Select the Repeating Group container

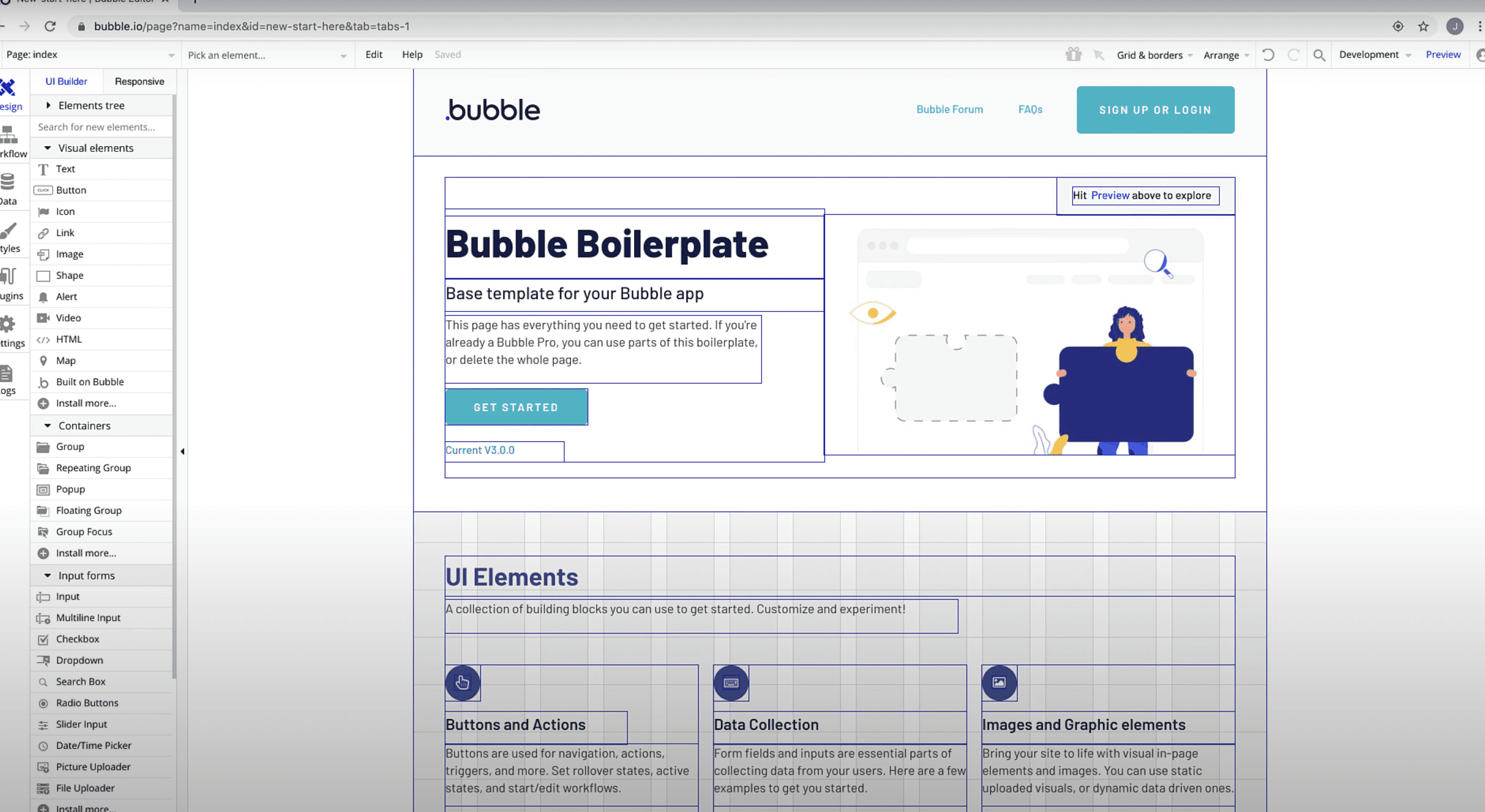pos(102,468)
